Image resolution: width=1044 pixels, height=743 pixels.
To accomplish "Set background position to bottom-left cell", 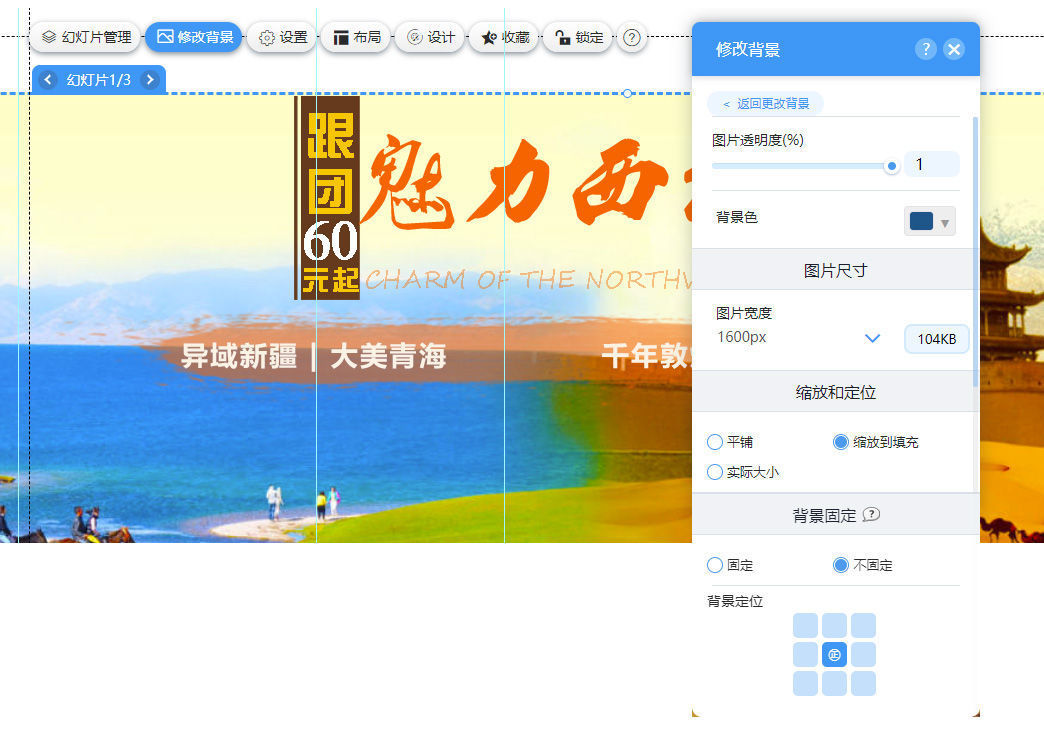I will 805,684.
